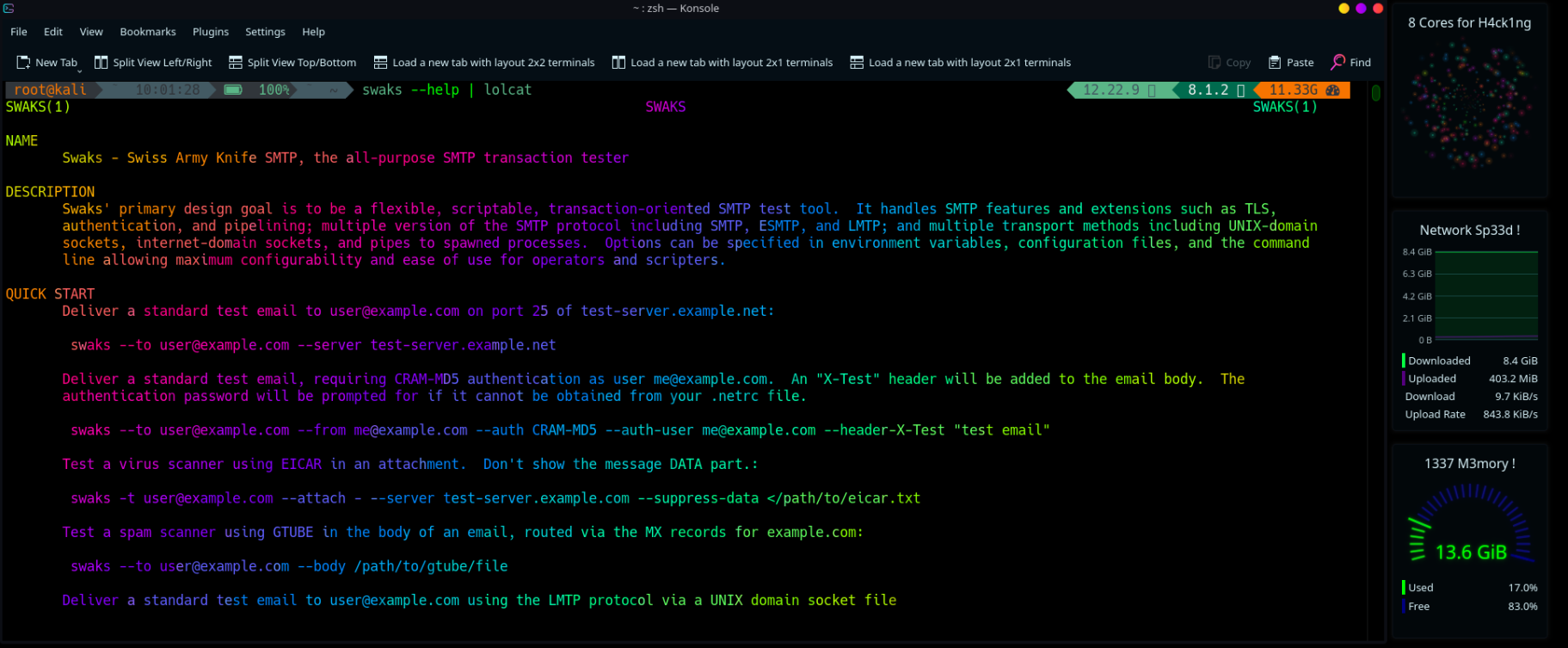Split the view Top/Bottom

(x=292, y=62)
